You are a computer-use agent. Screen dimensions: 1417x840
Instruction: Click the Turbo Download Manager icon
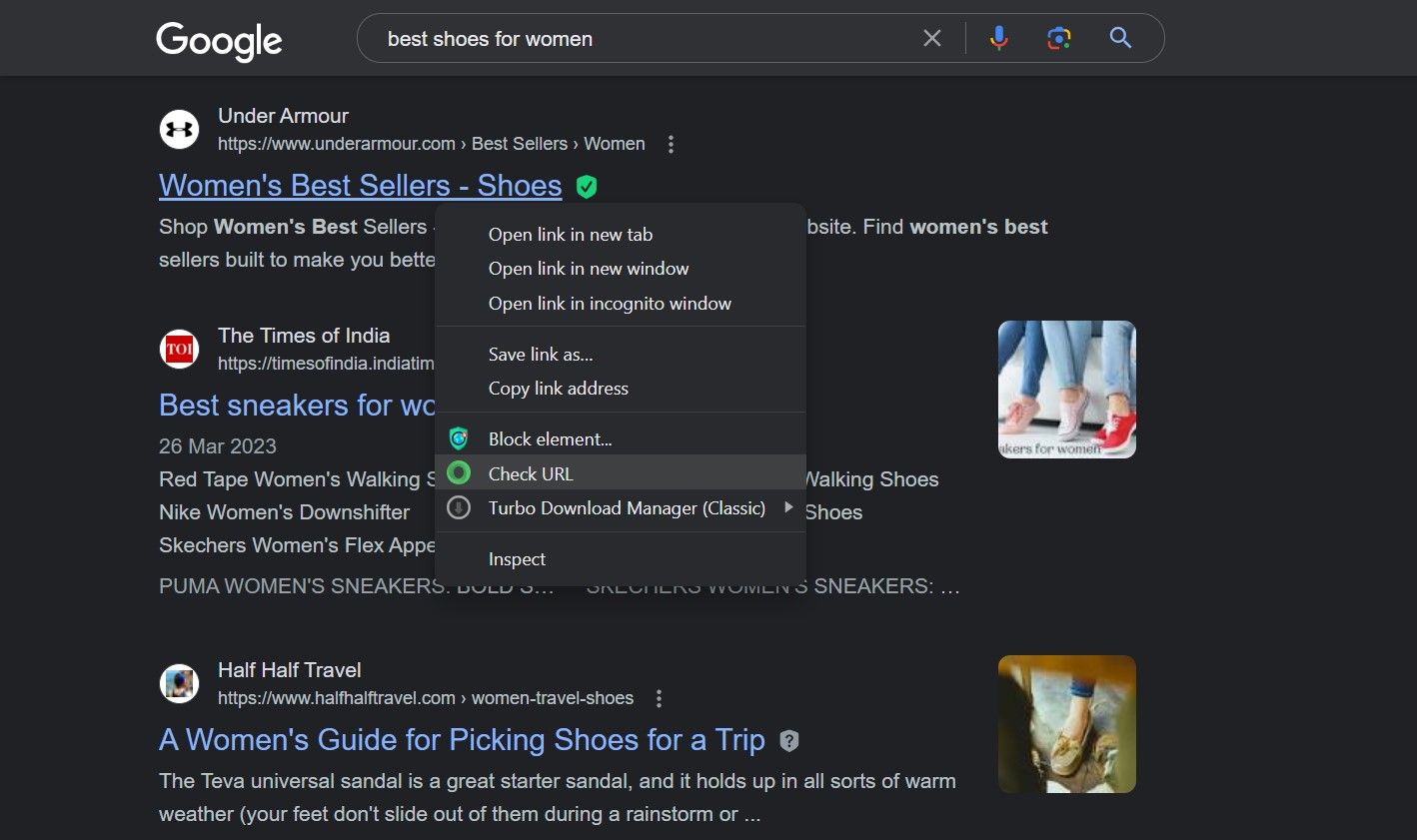pyautogui.click(x=459, y=507)
